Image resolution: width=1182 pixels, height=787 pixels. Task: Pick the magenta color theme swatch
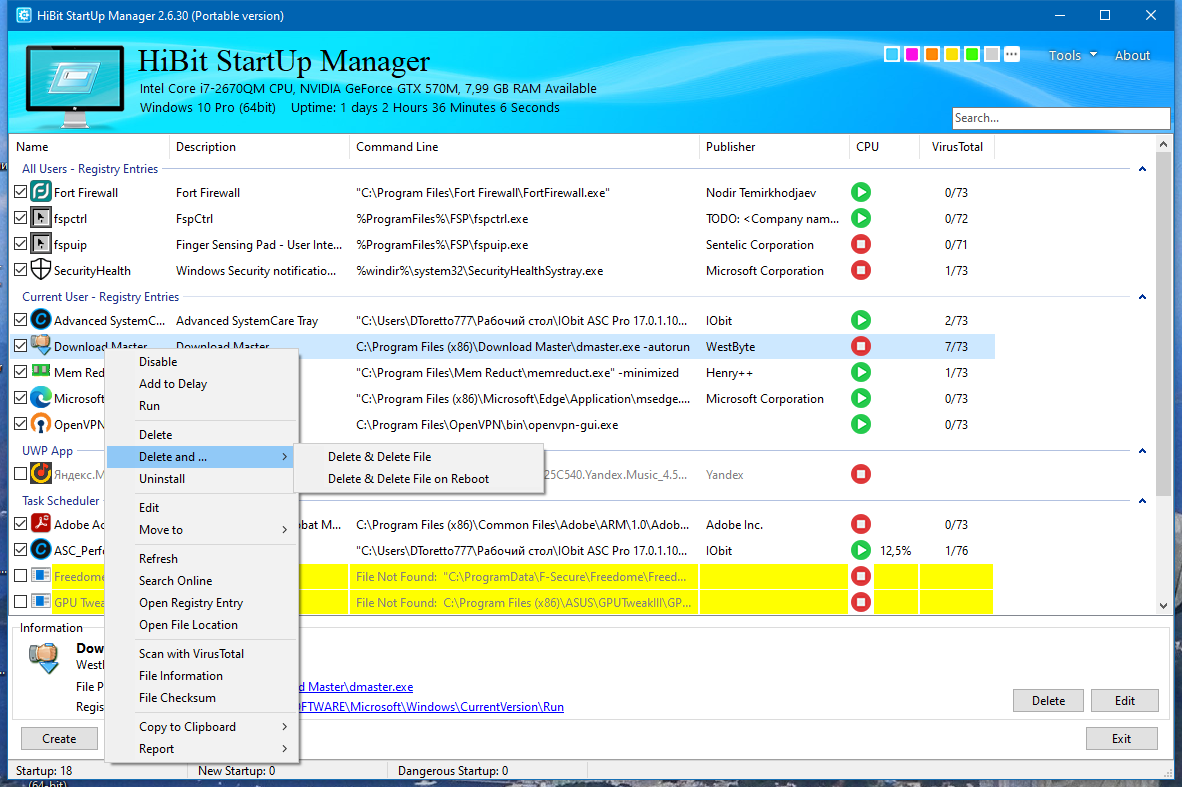tap(911, 54)
